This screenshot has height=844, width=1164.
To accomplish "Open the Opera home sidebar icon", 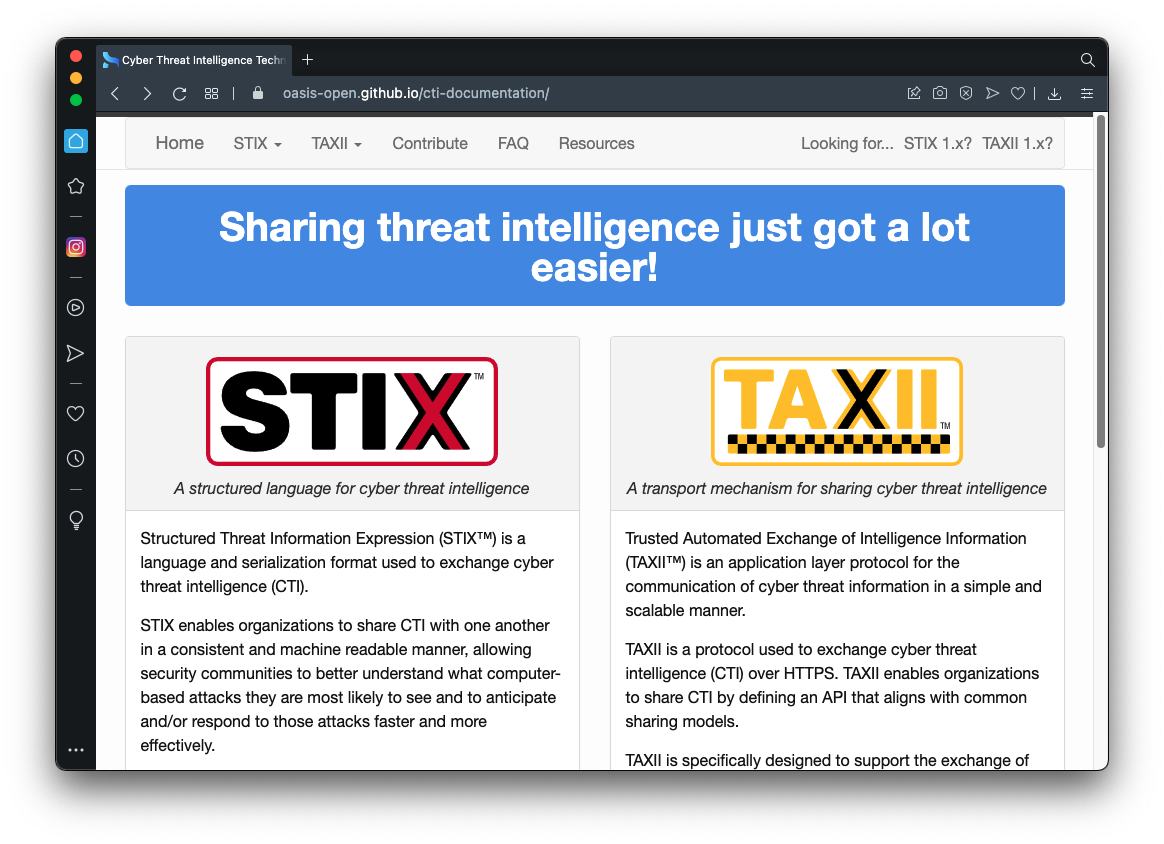I will pos(76,141).
